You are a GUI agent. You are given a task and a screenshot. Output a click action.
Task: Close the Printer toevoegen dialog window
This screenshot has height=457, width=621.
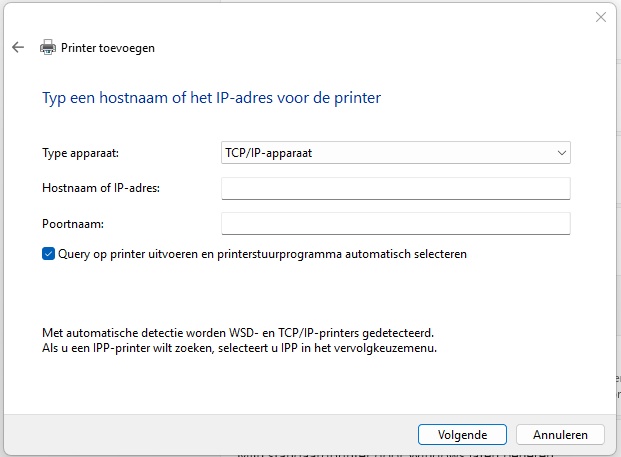601,17
